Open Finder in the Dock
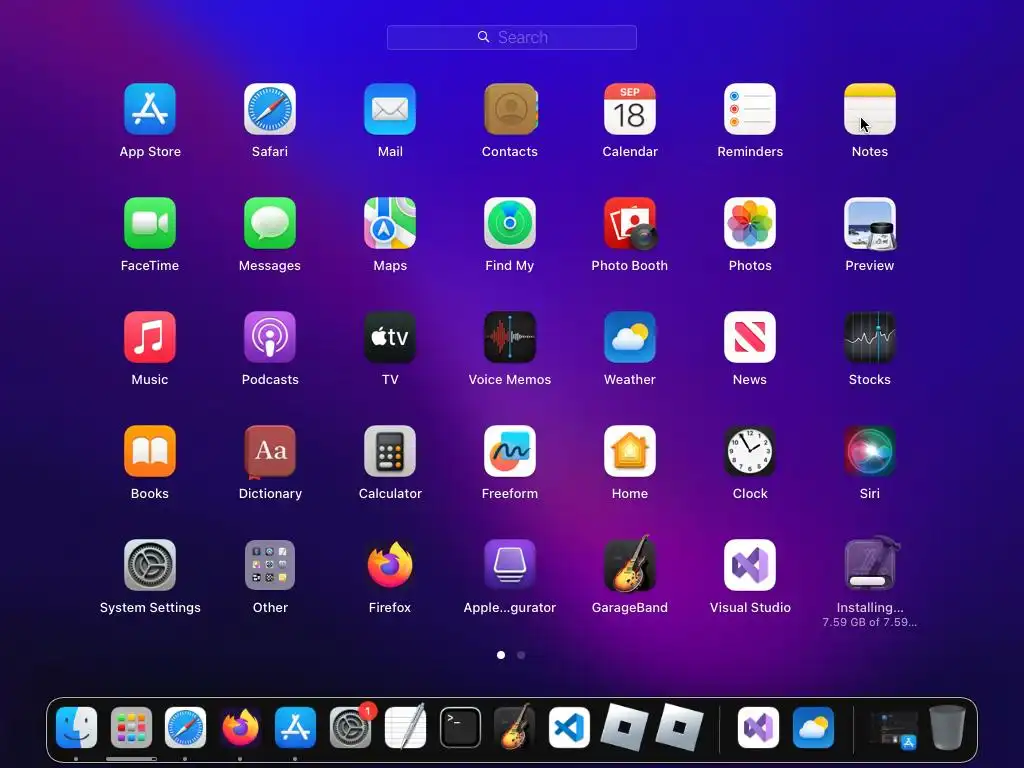 pyautogui.click(x=76, y=727)
